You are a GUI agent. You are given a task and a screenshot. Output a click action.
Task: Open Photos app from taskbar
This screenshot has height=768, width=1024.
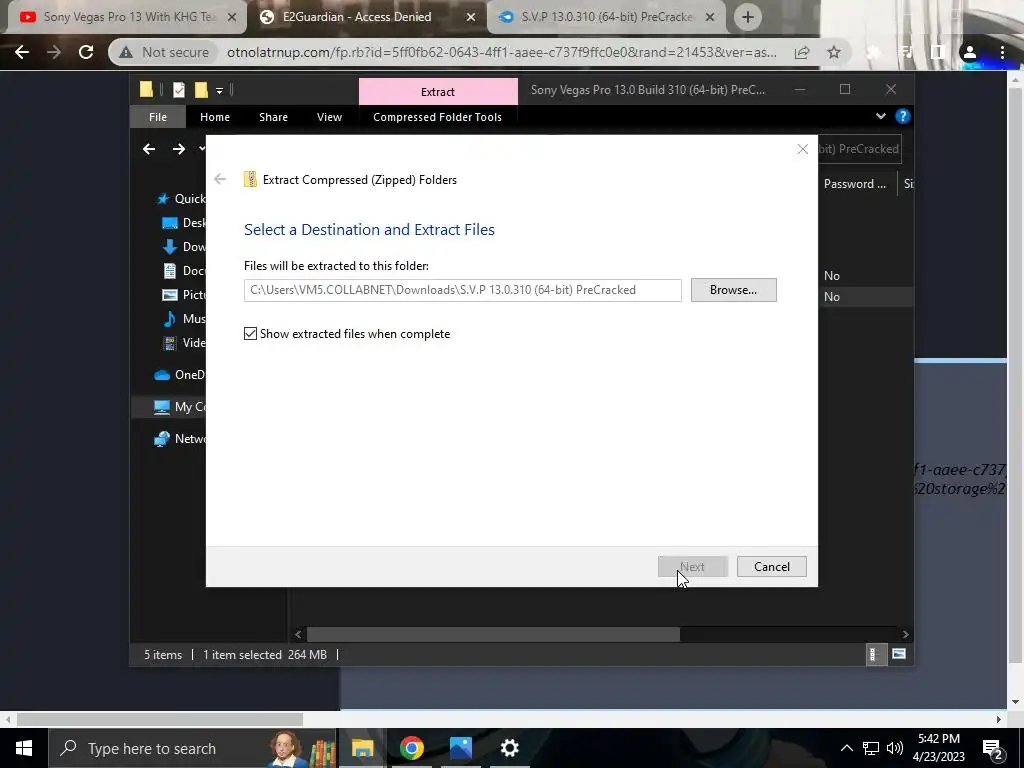click(x=460, y=748)
